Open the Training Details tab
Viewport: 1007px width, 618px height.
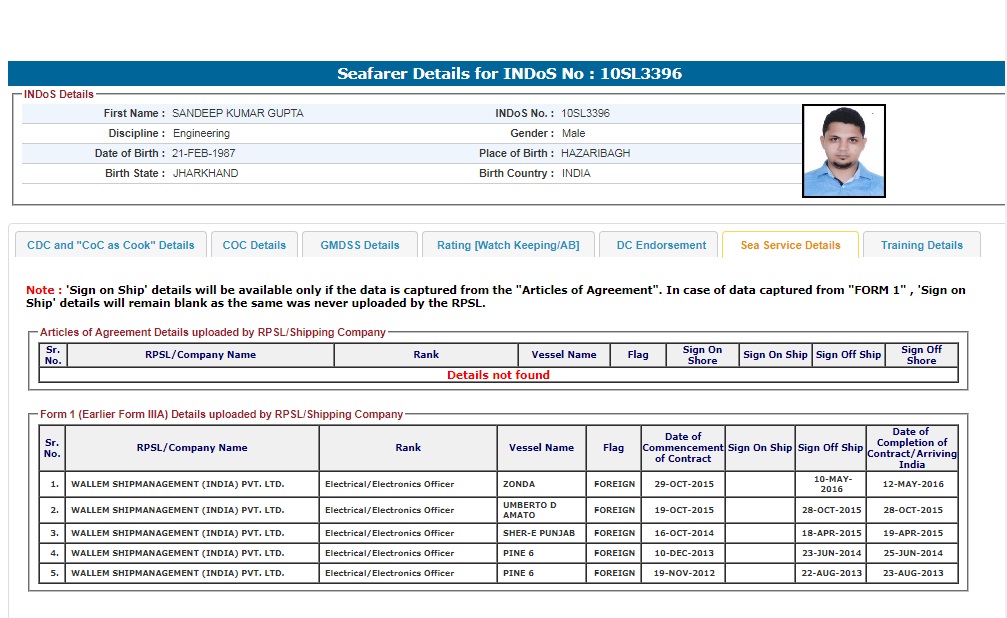tap(922, 245)
